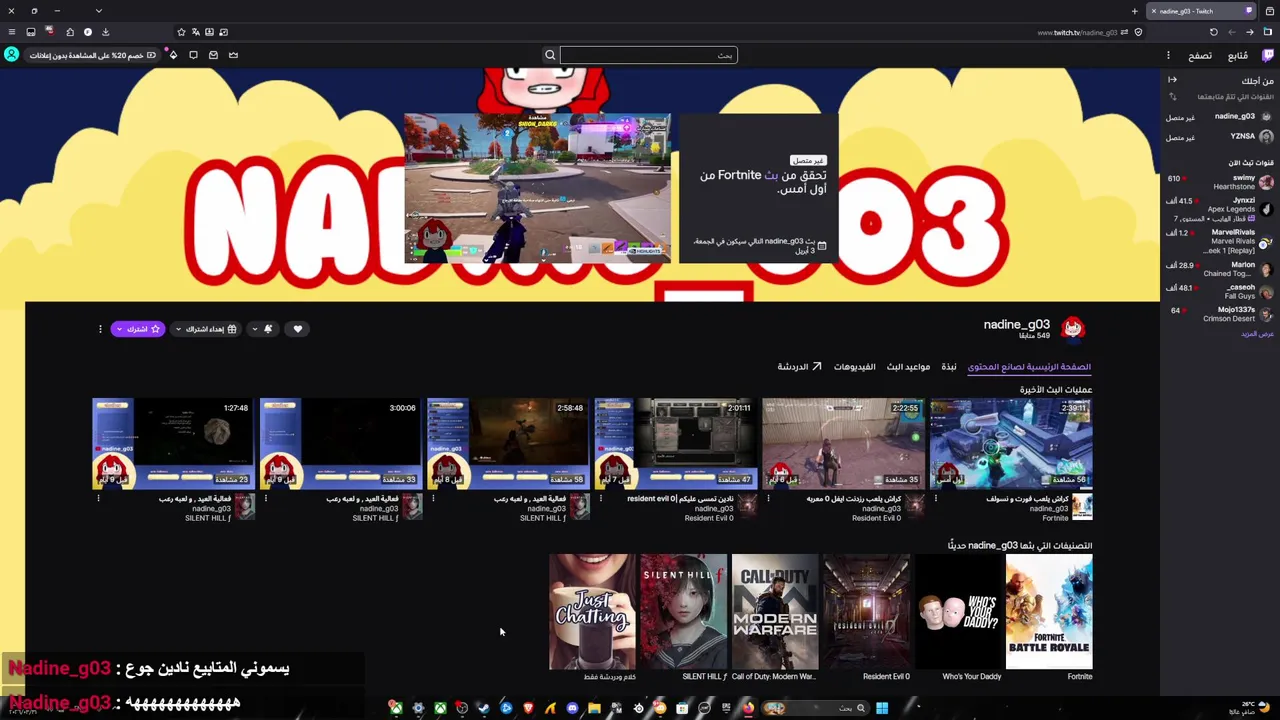Open the 2:39:11 Fortnite broadcast thumbnail
Viewport: 1280px width, 720px height.
1010,444
